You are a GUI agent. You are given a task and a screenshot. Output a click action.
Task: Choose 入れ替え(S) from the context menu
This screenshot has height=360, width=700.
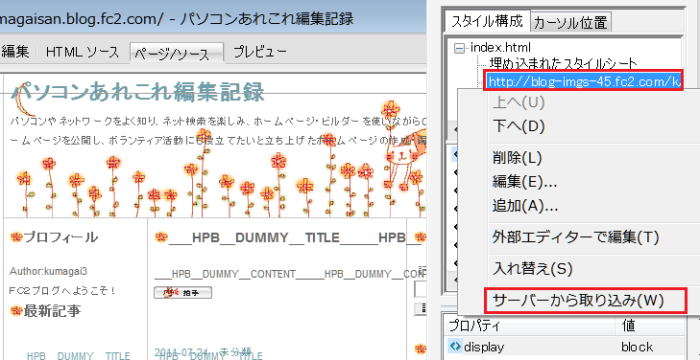pyautogui.click(x=532, y=269)
